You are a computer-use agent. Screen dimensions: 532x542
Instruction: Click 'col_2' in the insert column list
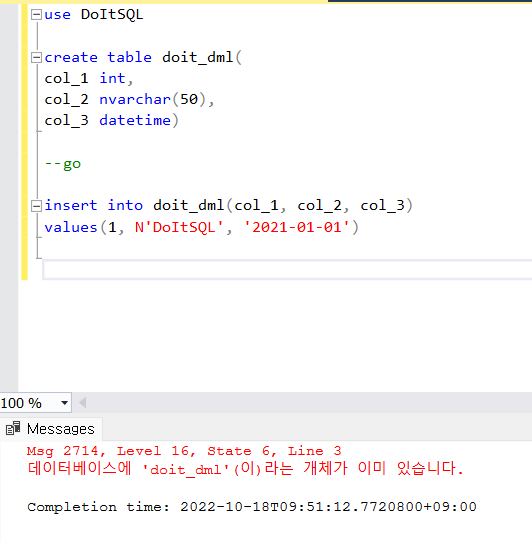319,206
